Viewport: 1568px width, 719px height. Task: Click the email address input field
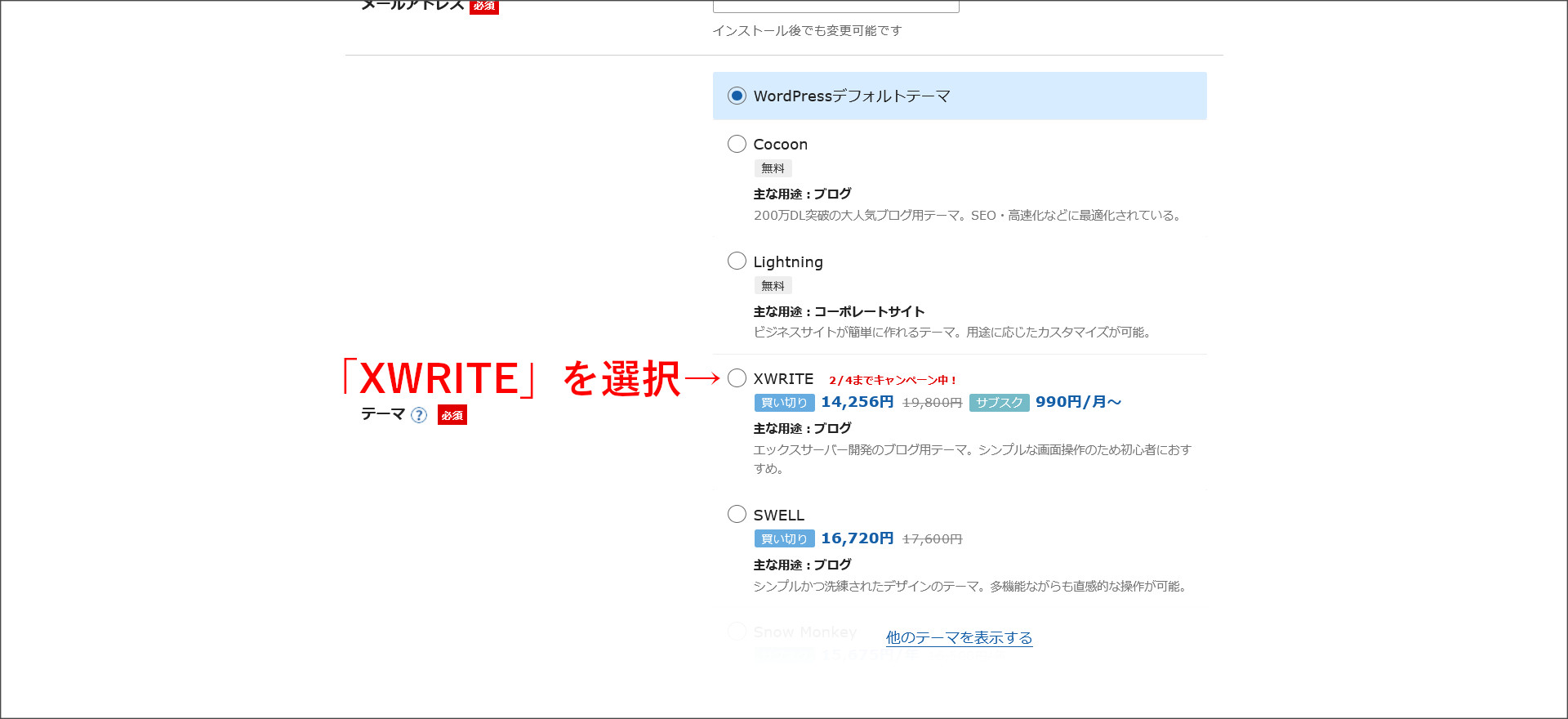point(836,6)
